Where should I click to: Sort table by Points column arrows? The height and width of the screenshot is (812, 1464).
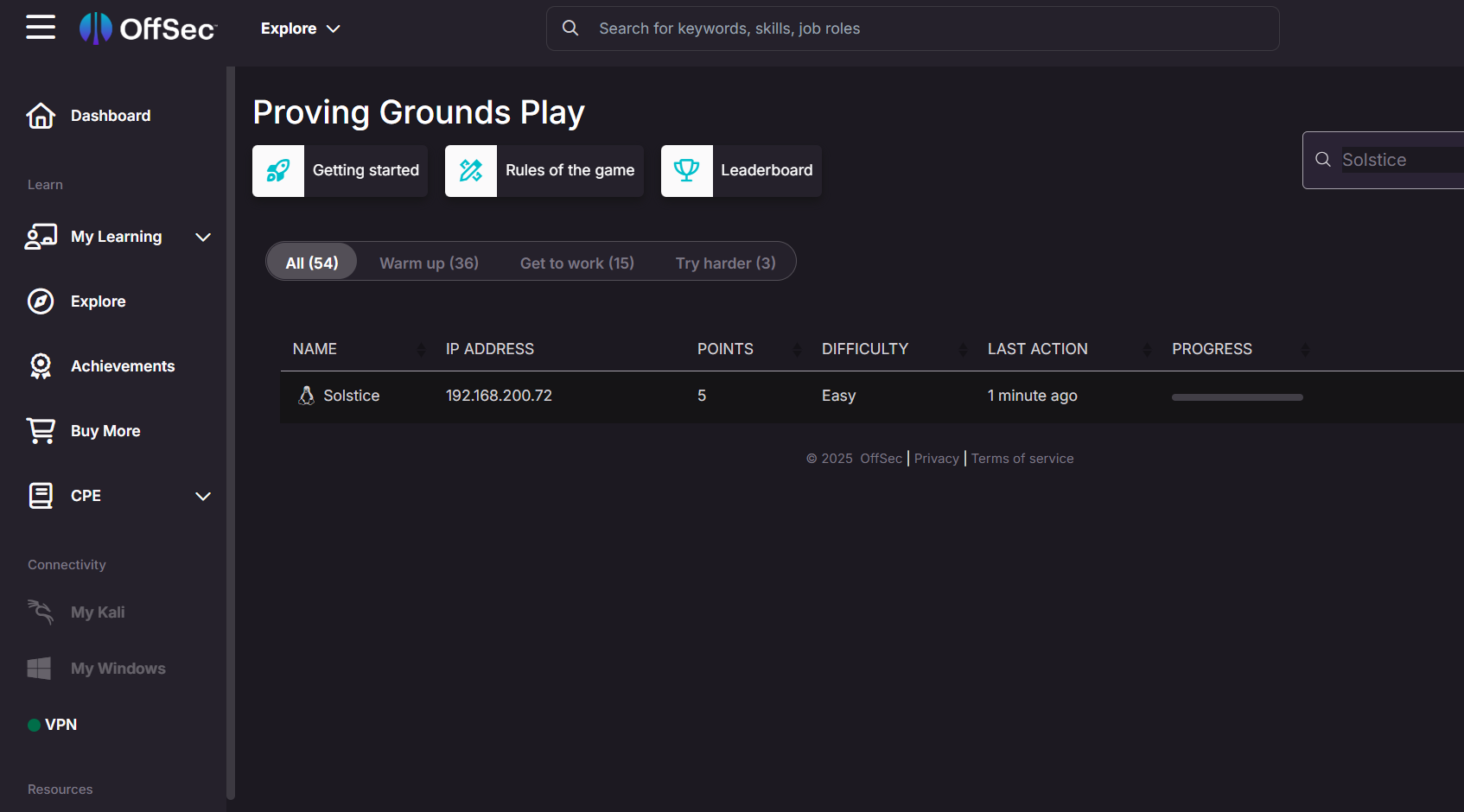[797, 349]
